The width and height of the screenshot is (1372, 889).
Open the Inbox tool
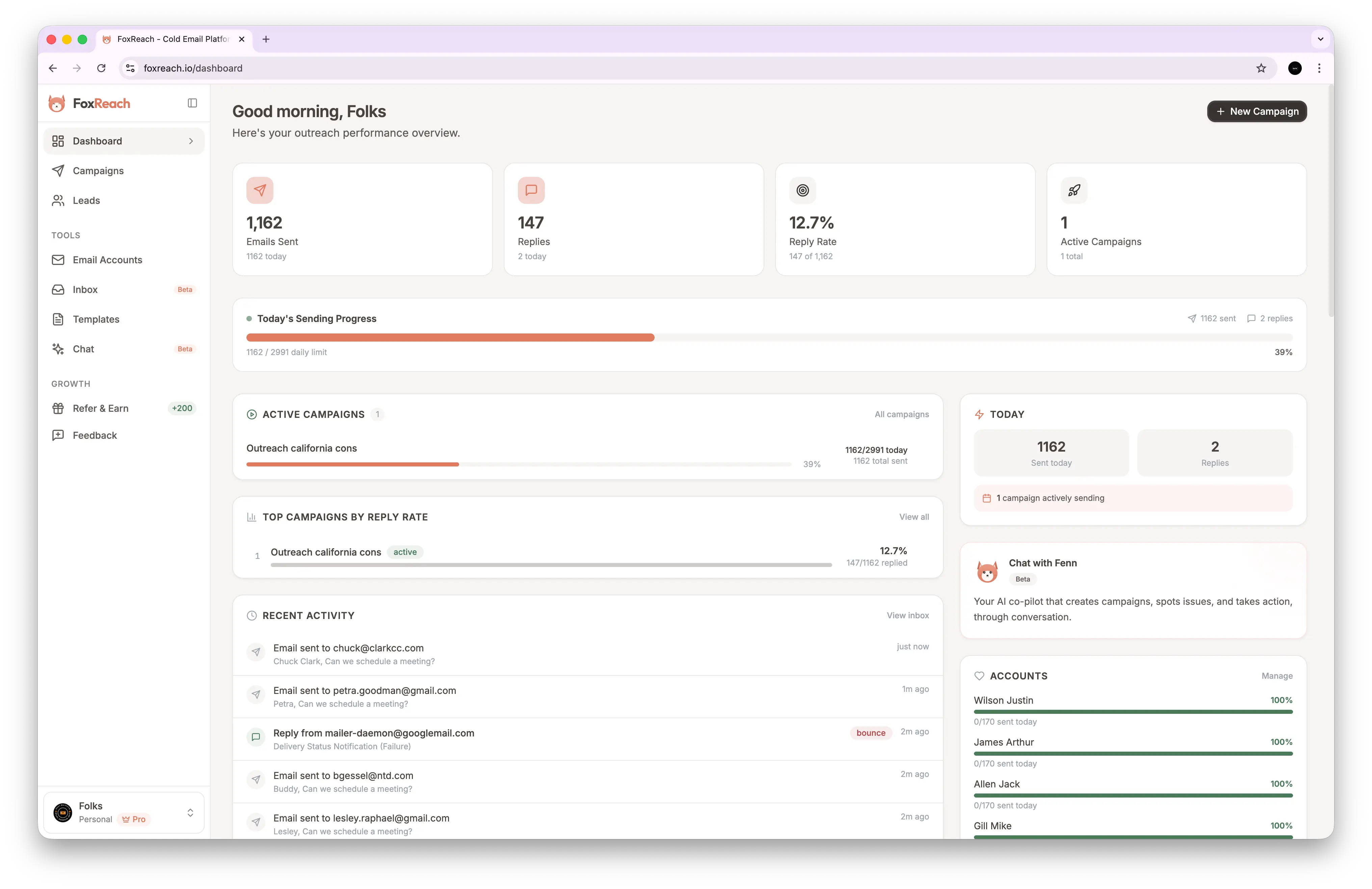pos(124,289)
